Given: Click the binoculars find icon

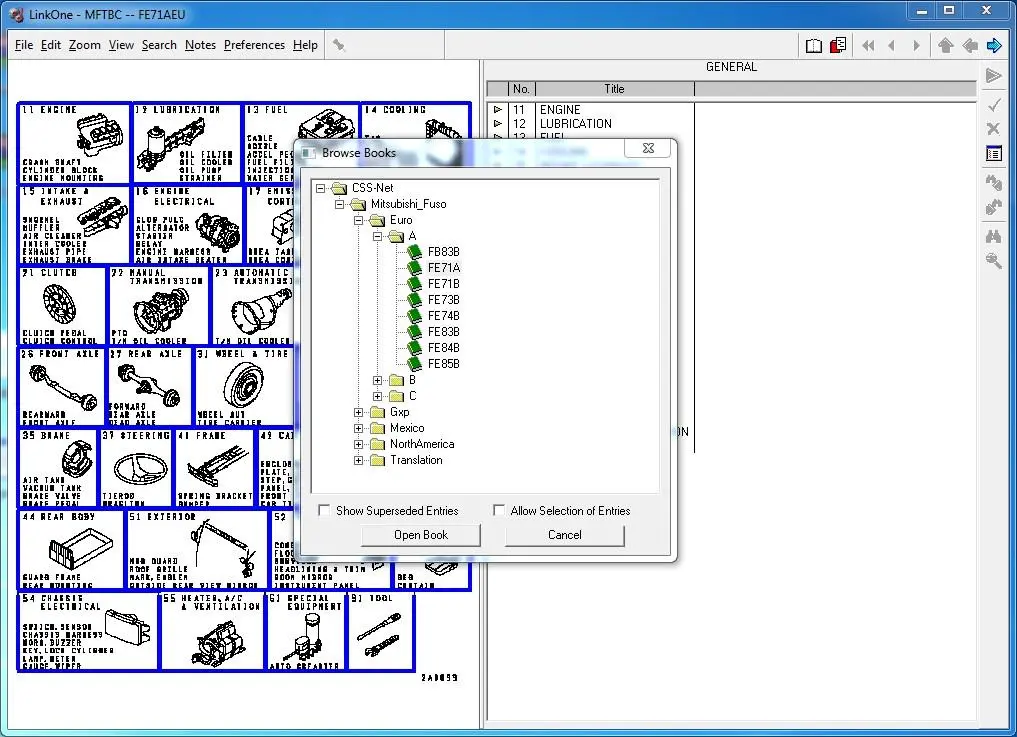Looking at the screenshot, I should coord(994,236).
